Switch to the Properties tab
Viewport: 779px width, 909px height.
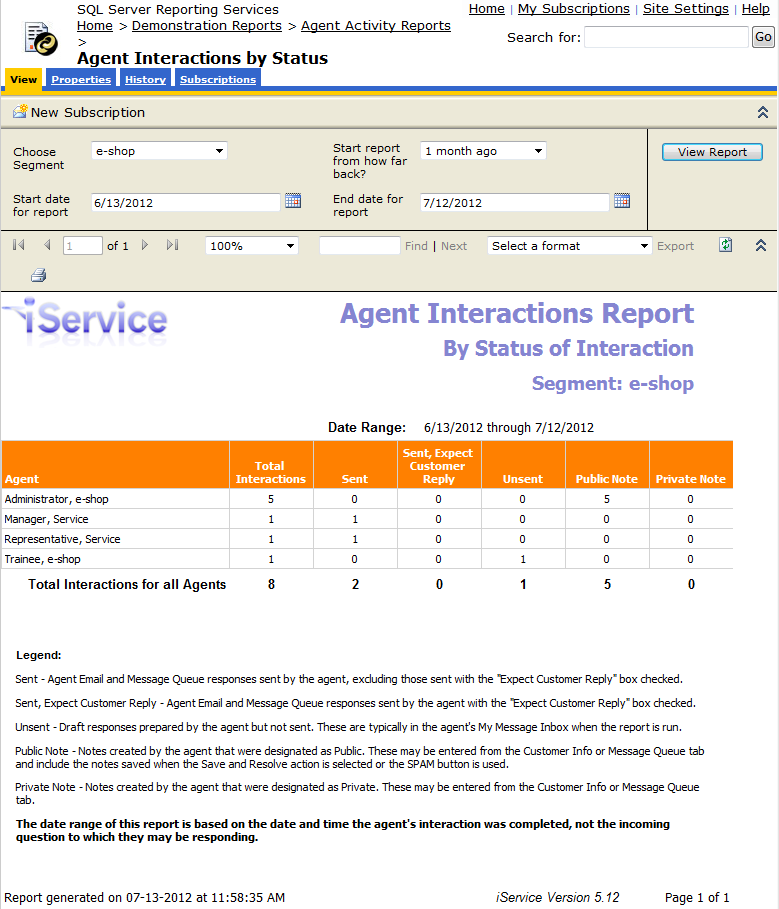coord(81,79)
